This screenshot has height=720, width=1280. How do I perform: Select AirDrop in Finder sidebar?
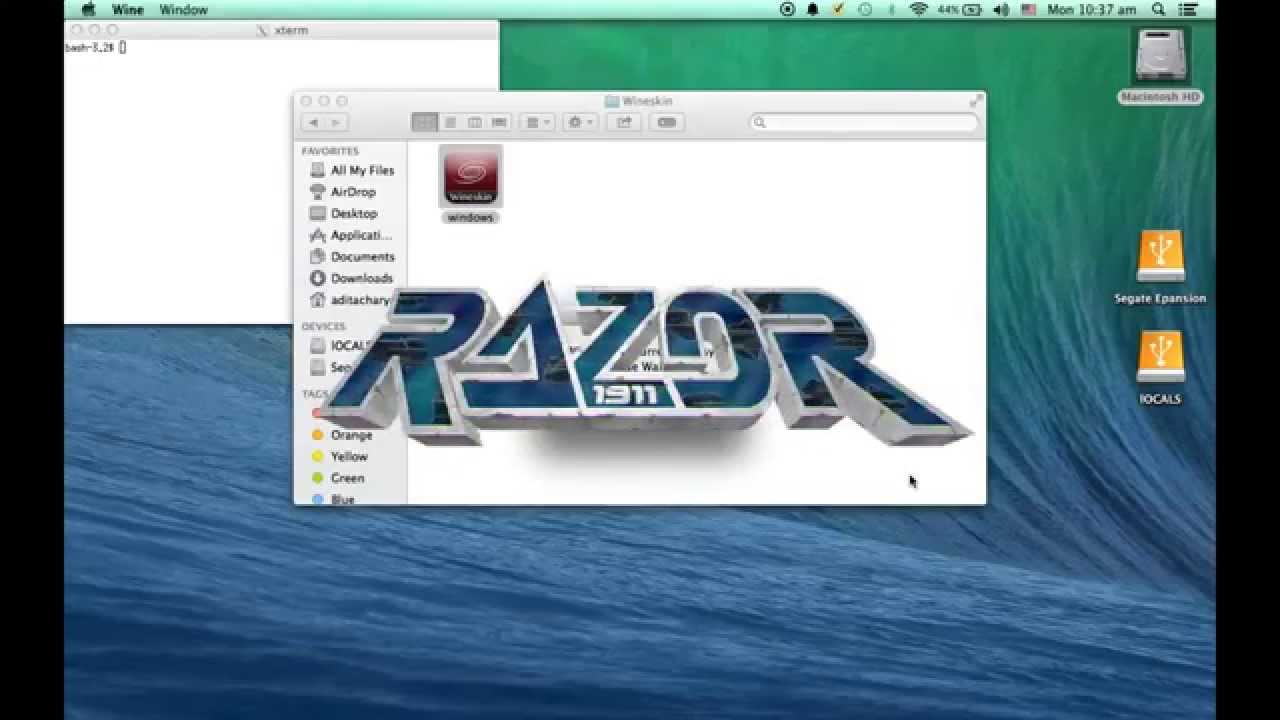click(x=342, y=192)
